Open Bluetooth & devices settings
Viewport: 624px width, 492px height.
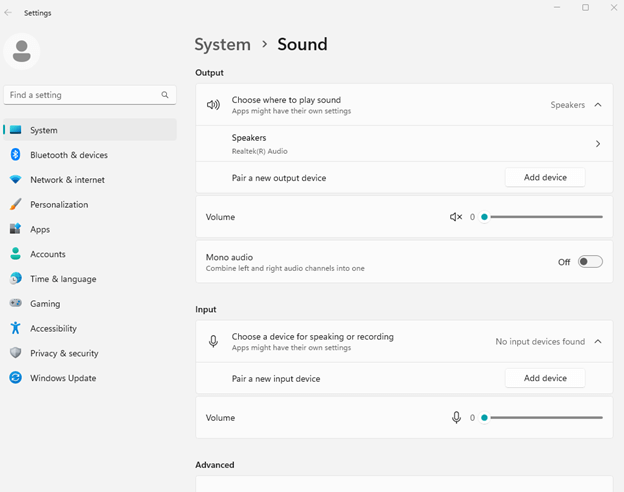click(68, 155)
